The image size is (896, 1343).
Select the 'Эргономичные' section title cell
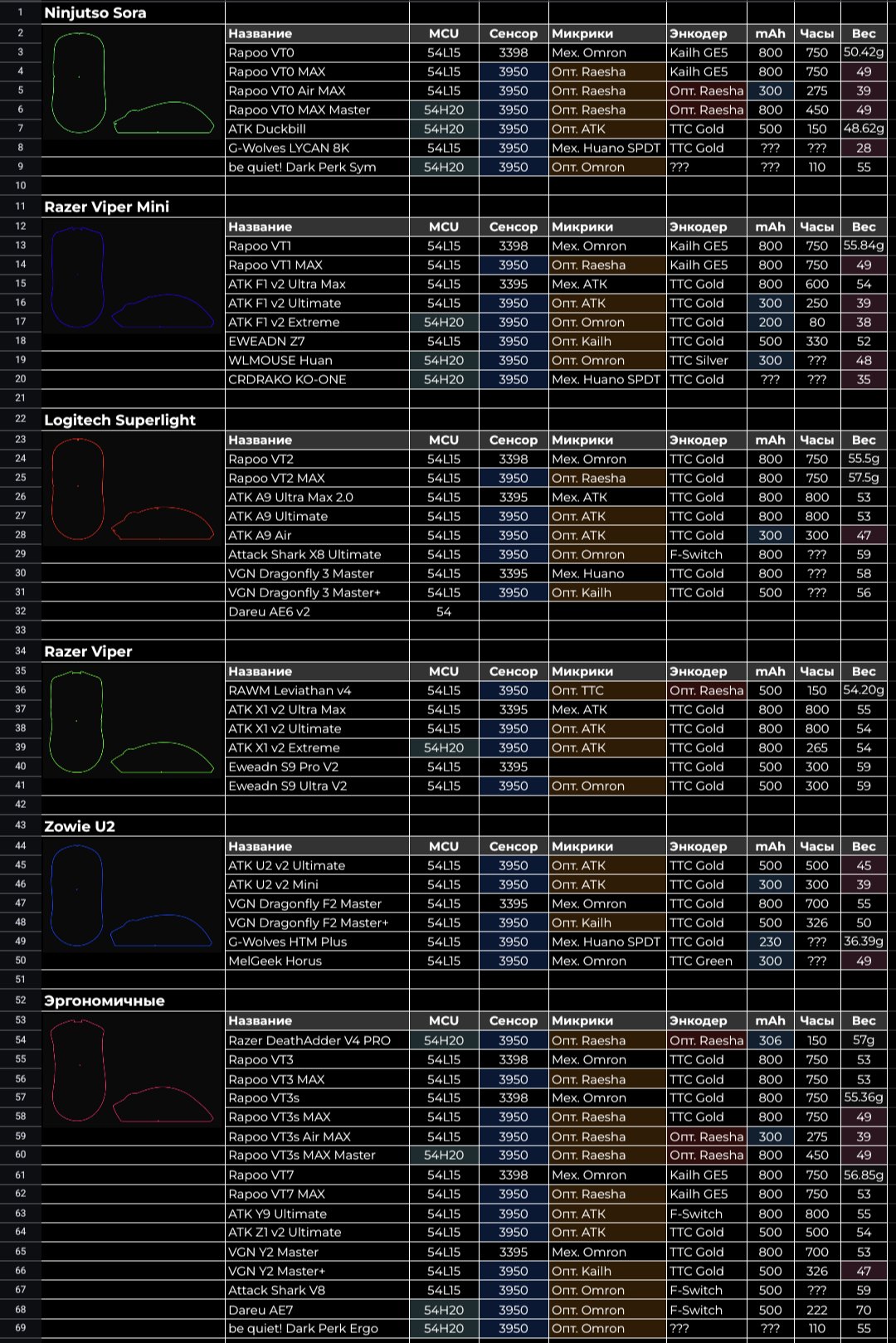tap(133, 1000)
